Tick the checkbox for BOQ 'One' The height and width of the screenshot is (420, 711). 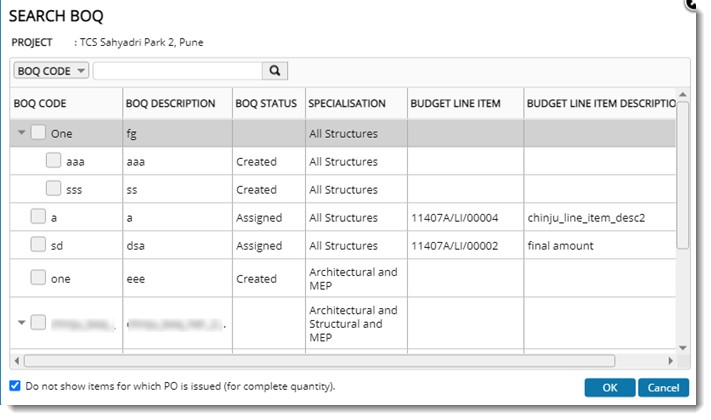coord(38,133)
